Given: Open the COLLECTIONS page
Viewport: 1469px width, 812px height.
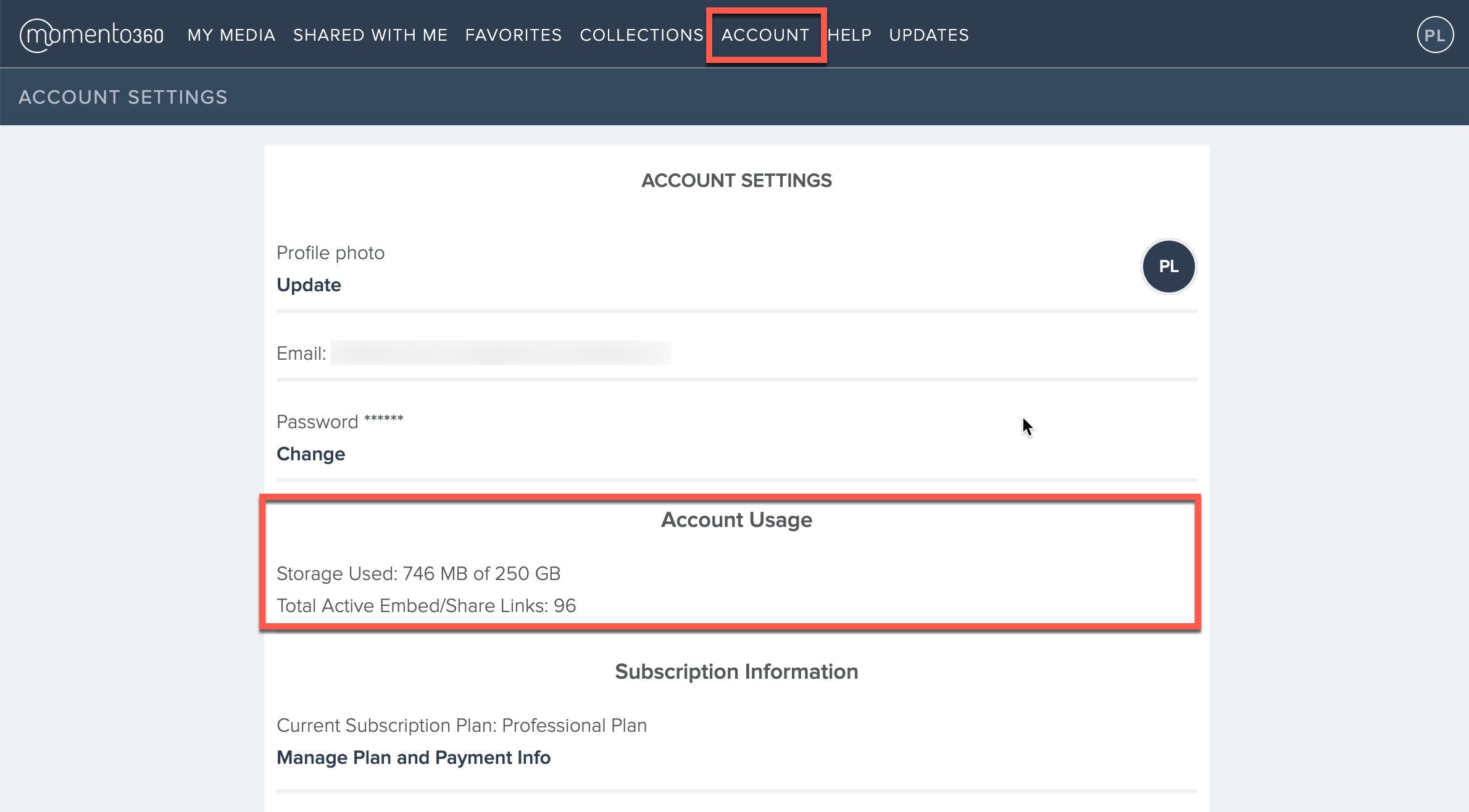Looking at the screenshot, I should [641, 35].
